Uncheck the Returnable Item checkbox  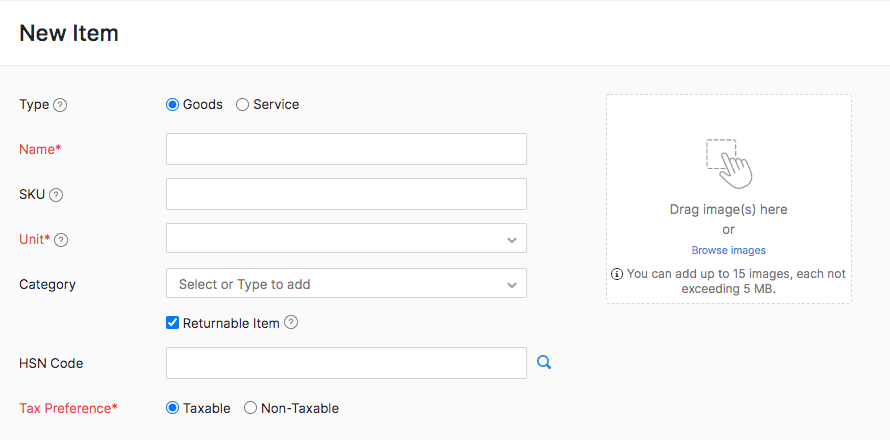(172, 323)
